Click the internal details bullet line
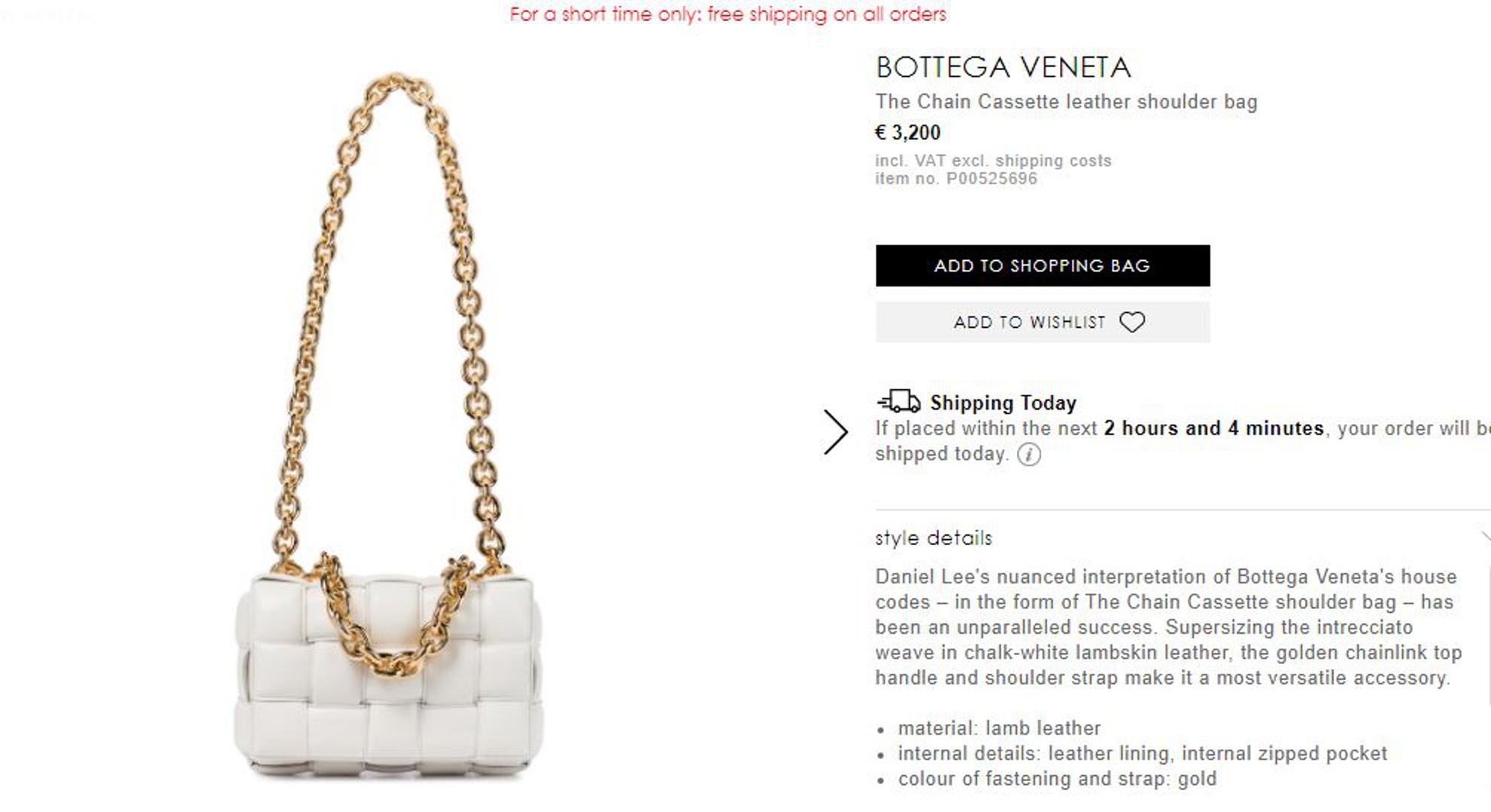This screenshot has height=812, width=1491. pos(1142,753)
